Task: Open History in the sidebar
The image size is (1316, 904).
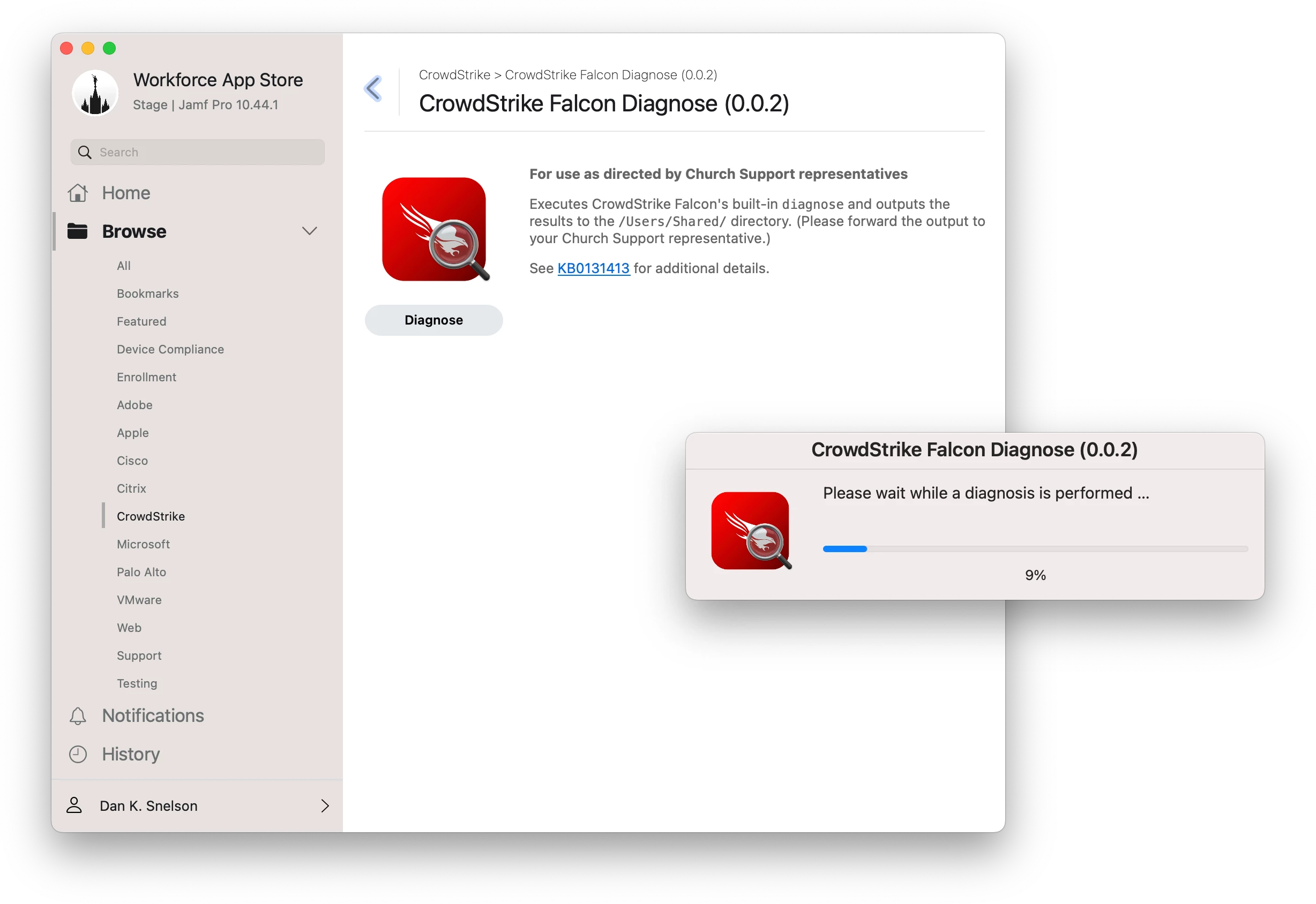Action: coord(131,755)
